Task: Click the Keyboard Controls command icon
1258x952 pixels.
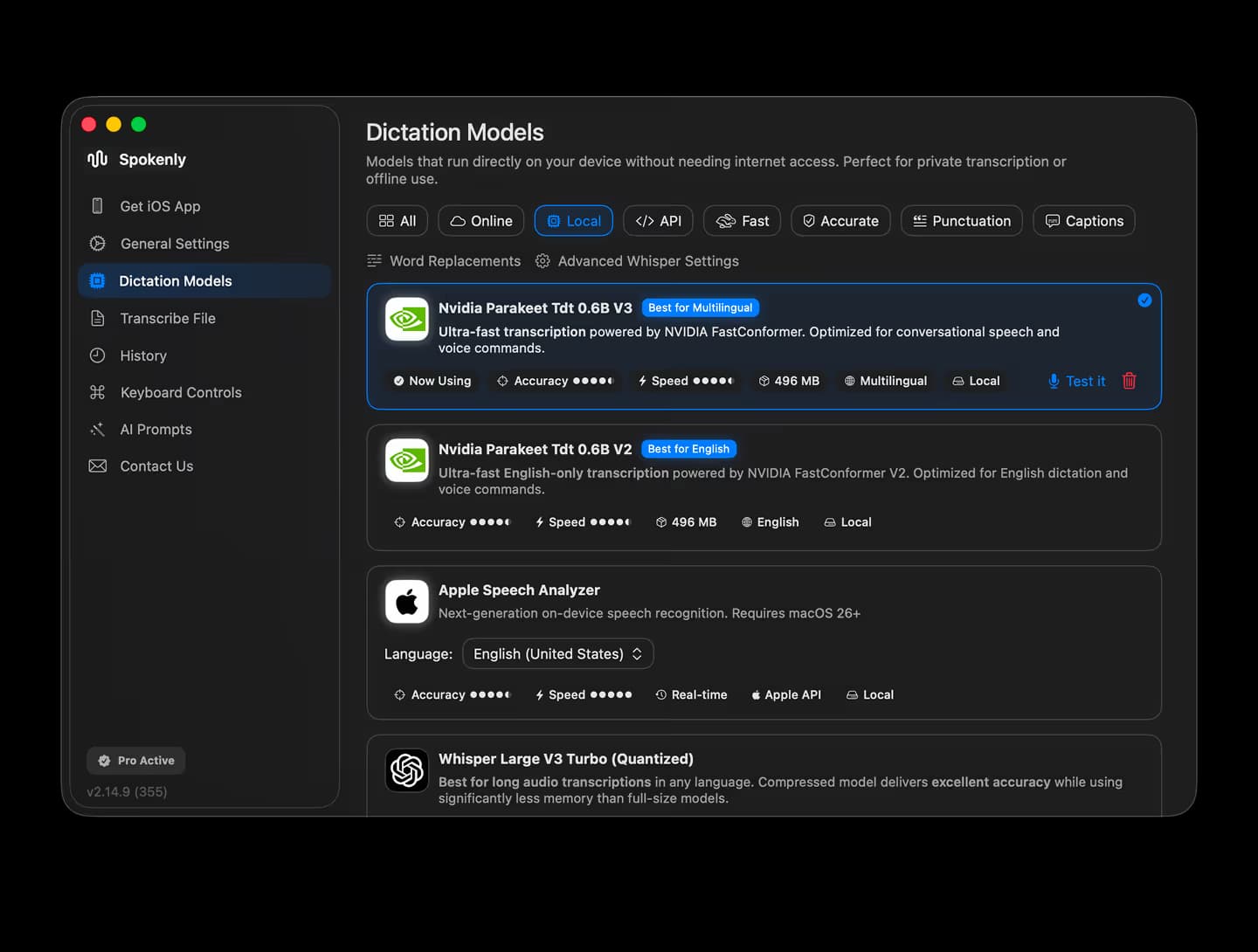Action: point(98,392)
